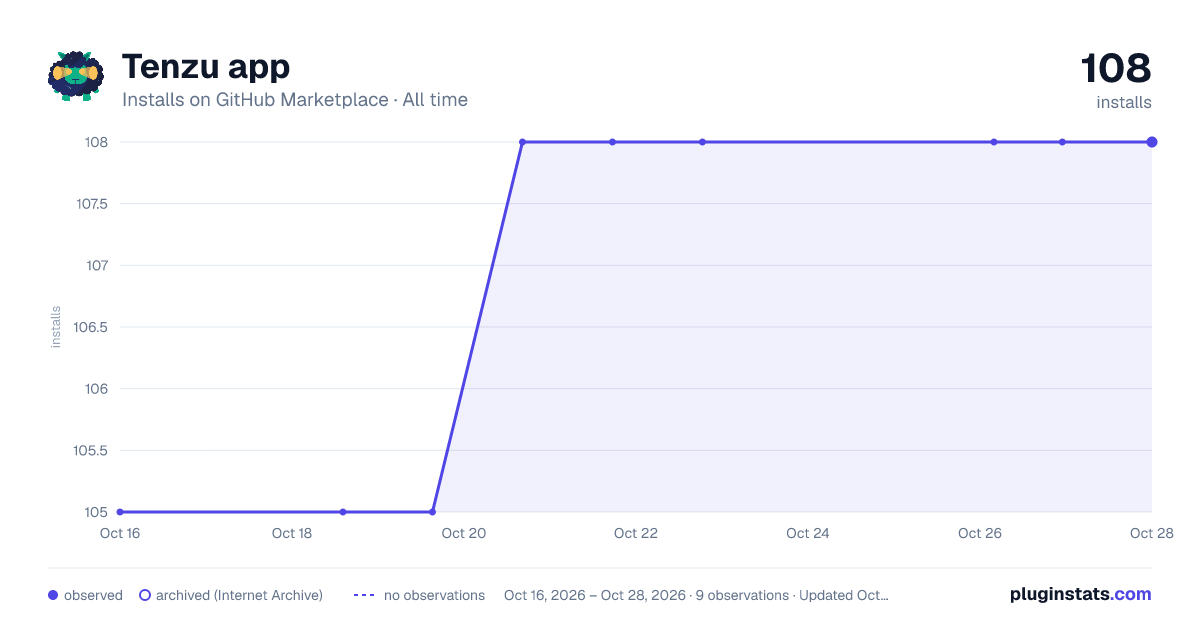Click the date range and observations footer text
This screenshot has height=630, width=1200.
(696, 595)
